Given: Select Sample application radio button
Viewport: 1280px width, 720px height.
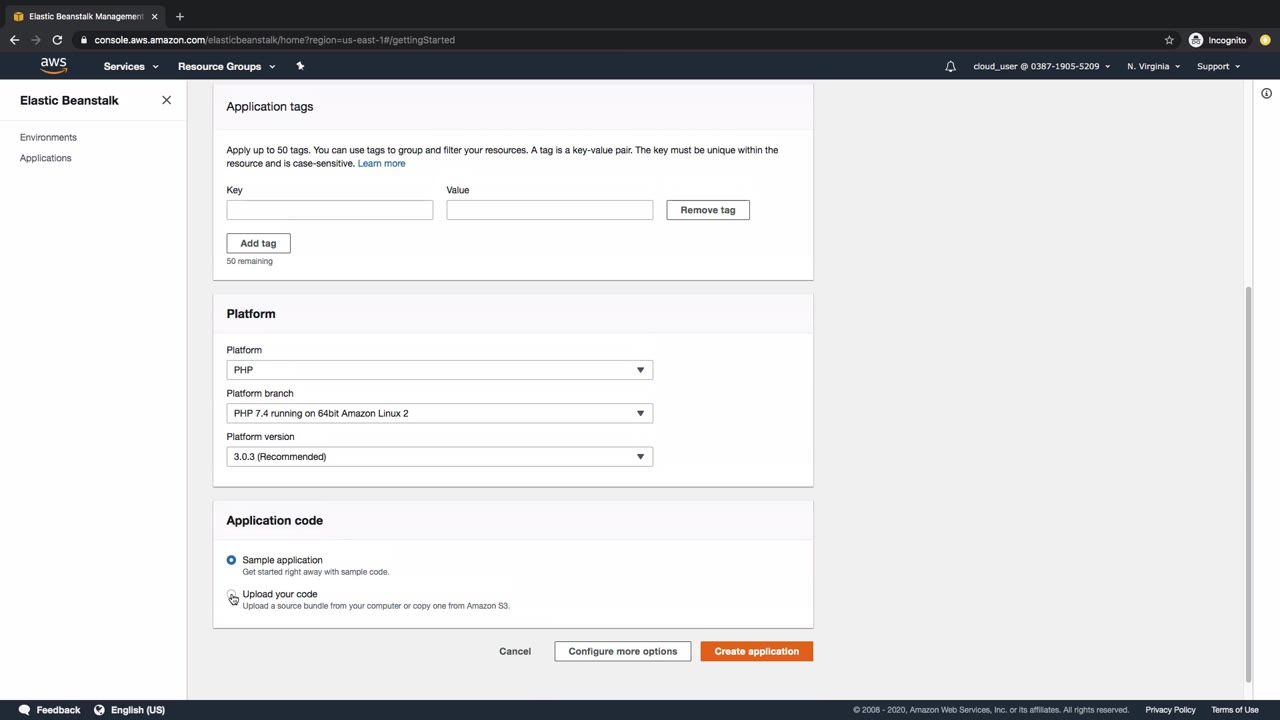Looking at the screenshot, I should pos(231,560).
